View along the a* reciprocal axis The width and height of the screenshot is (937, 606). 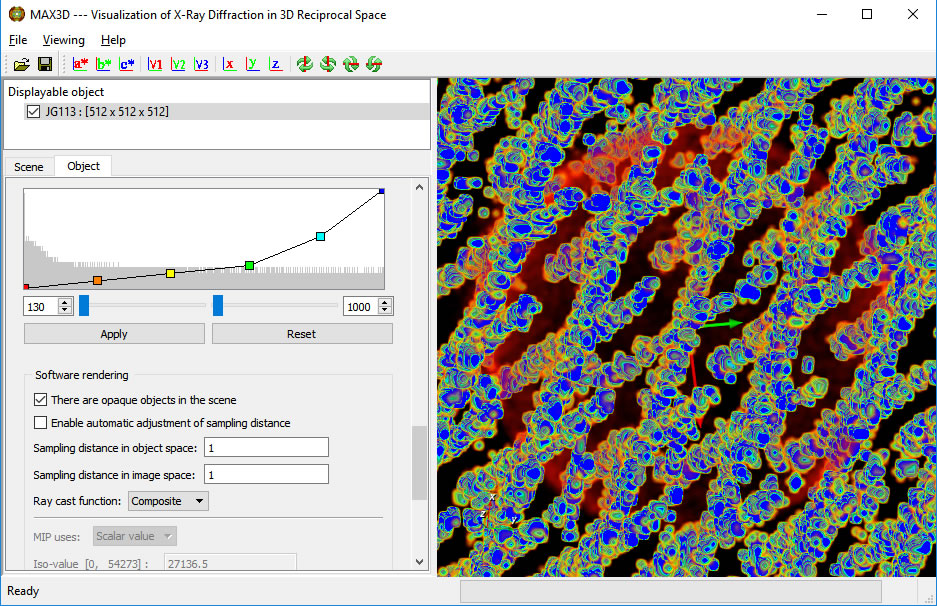click(x=80, y=64)
